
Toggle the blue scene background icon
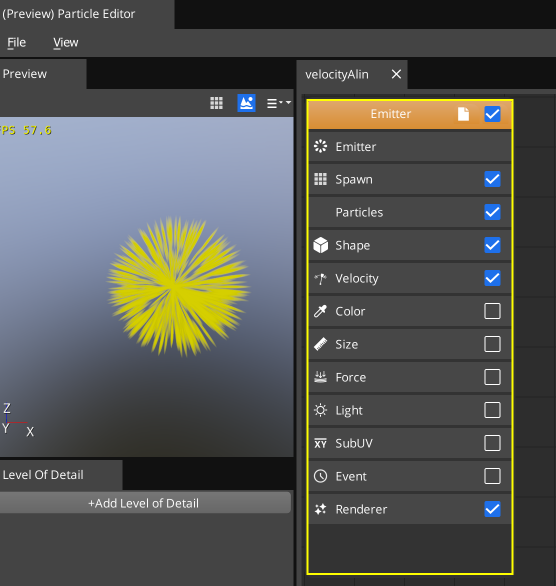pos(246,103)
